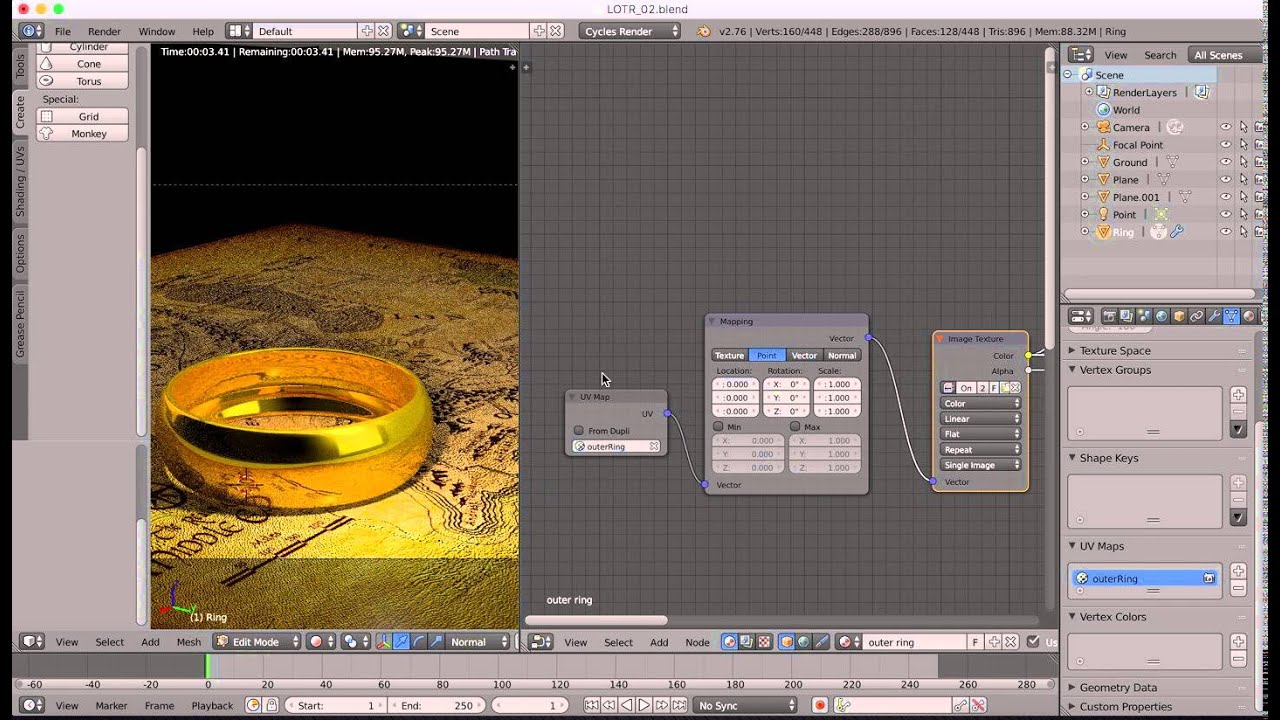Open the Constraints chain-link properties tab
Image resolution: width=1280 pixels, height=720 pixels.
click(1197, 316)
